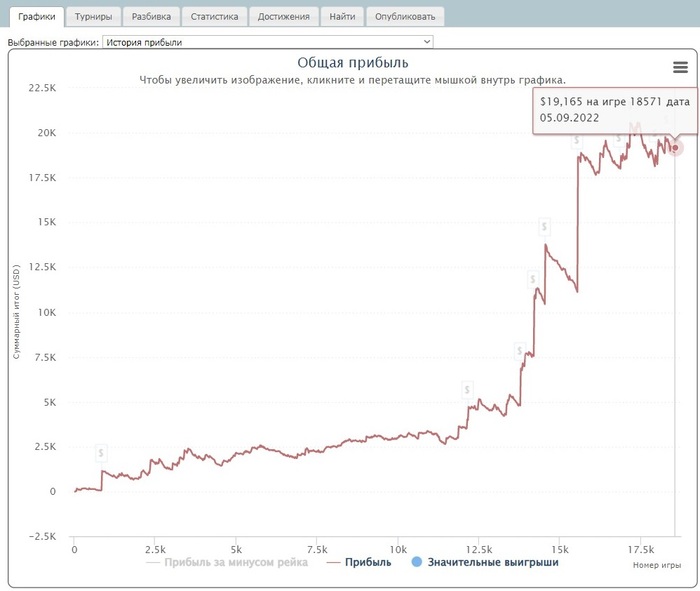
Task: Click the y-axis label 20K
Action: (47, 133)
